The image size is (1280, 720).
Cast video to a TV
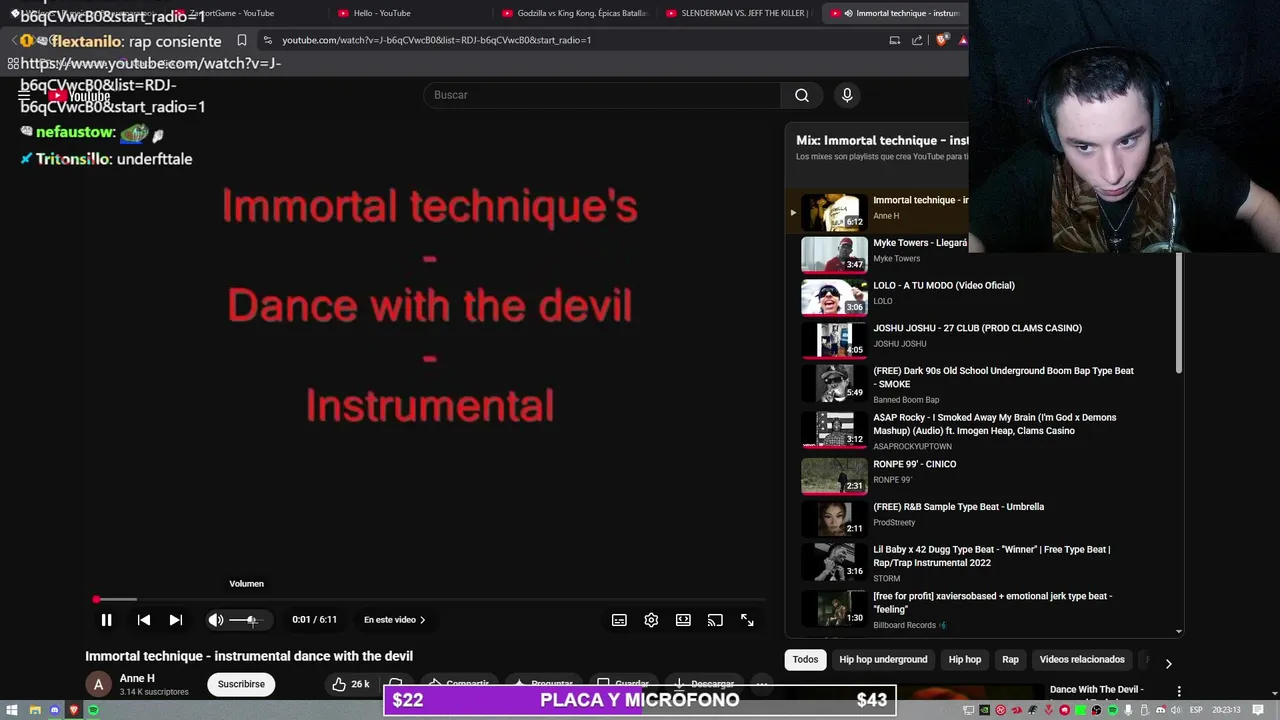tap(715, 620)
